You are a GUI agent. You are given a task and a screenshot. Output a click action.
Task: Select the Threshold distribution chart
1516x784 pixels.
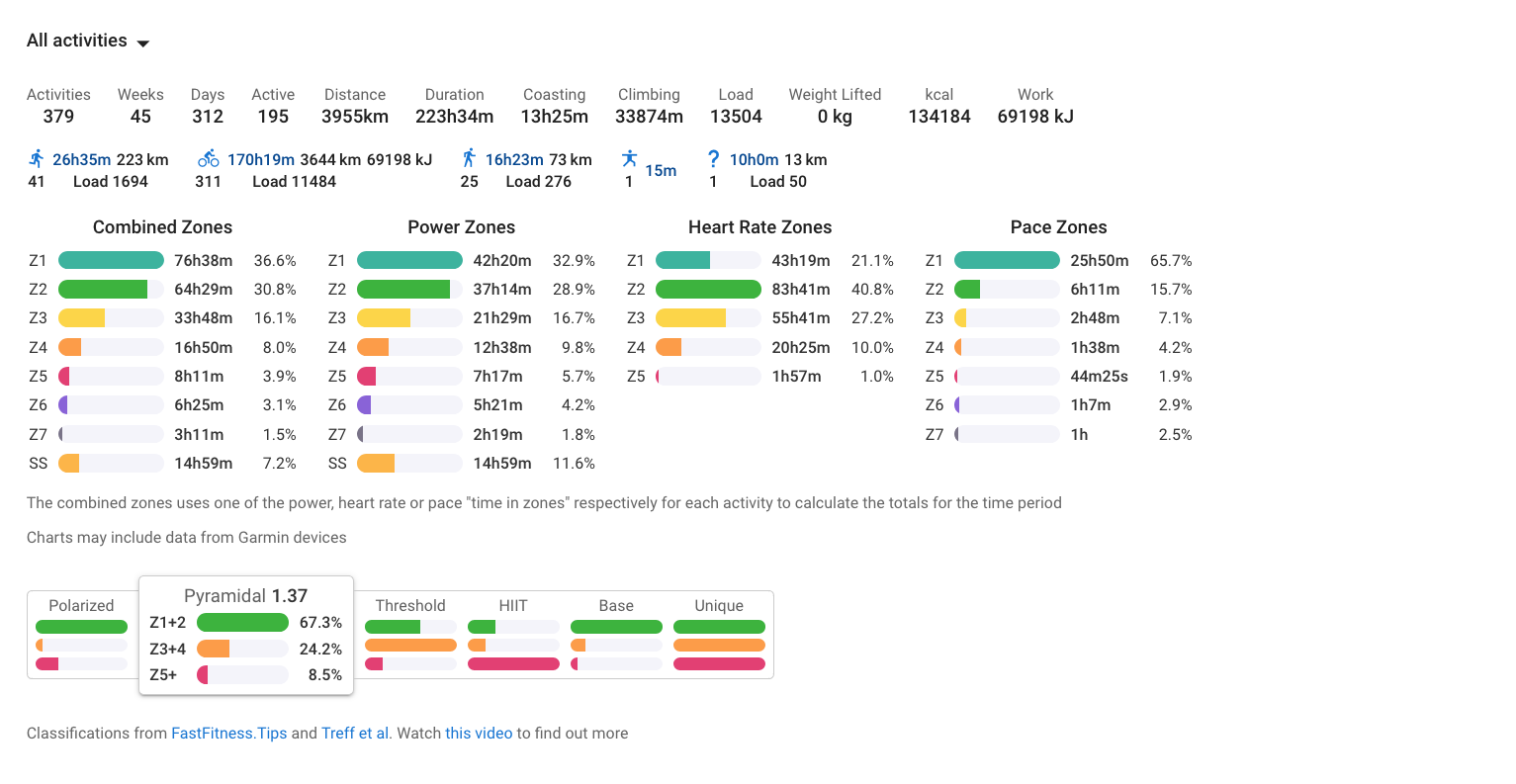tap(410, 634)
